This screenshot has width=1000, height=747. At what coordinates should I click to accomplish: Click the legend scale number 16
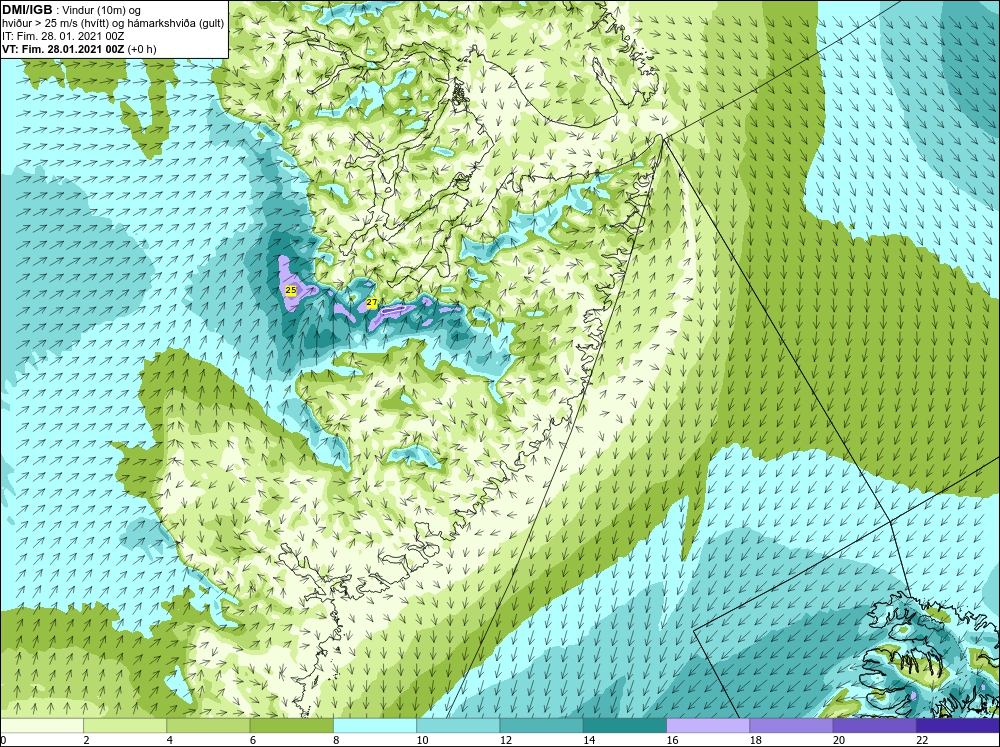[672, 740]
